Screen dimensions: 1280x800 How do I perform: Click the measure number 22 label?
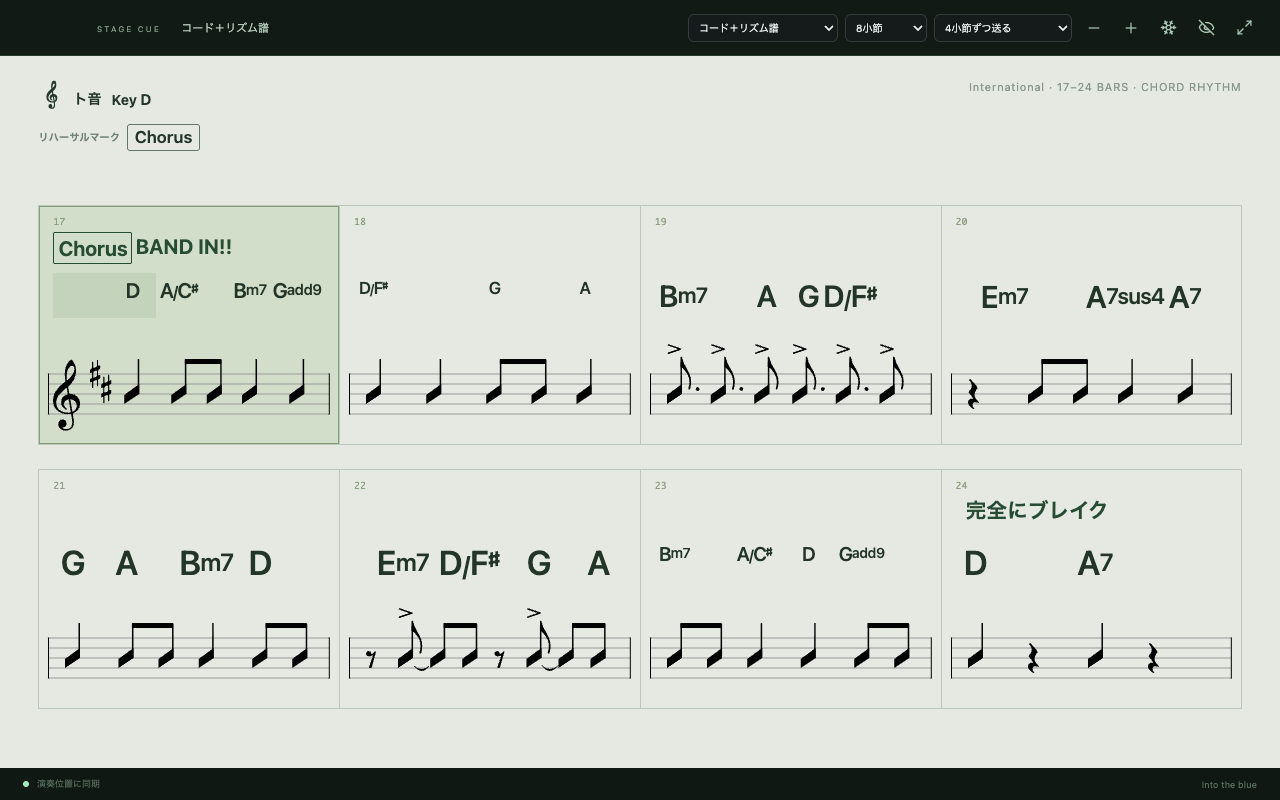360,486
